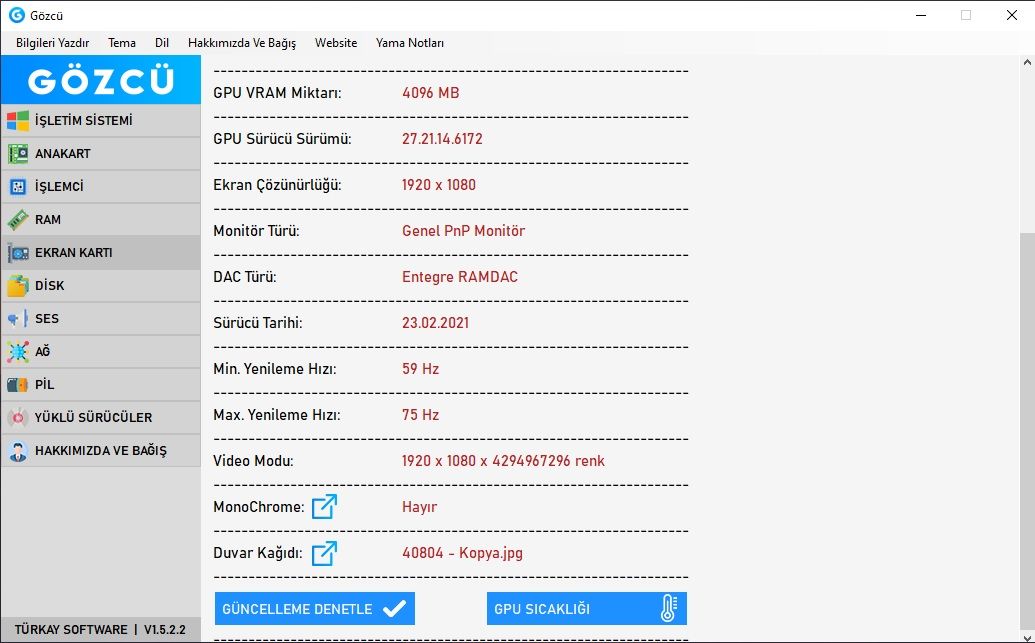Click the MonoChrome value Hayır
Screen dimensions: 1035x643
420,507
